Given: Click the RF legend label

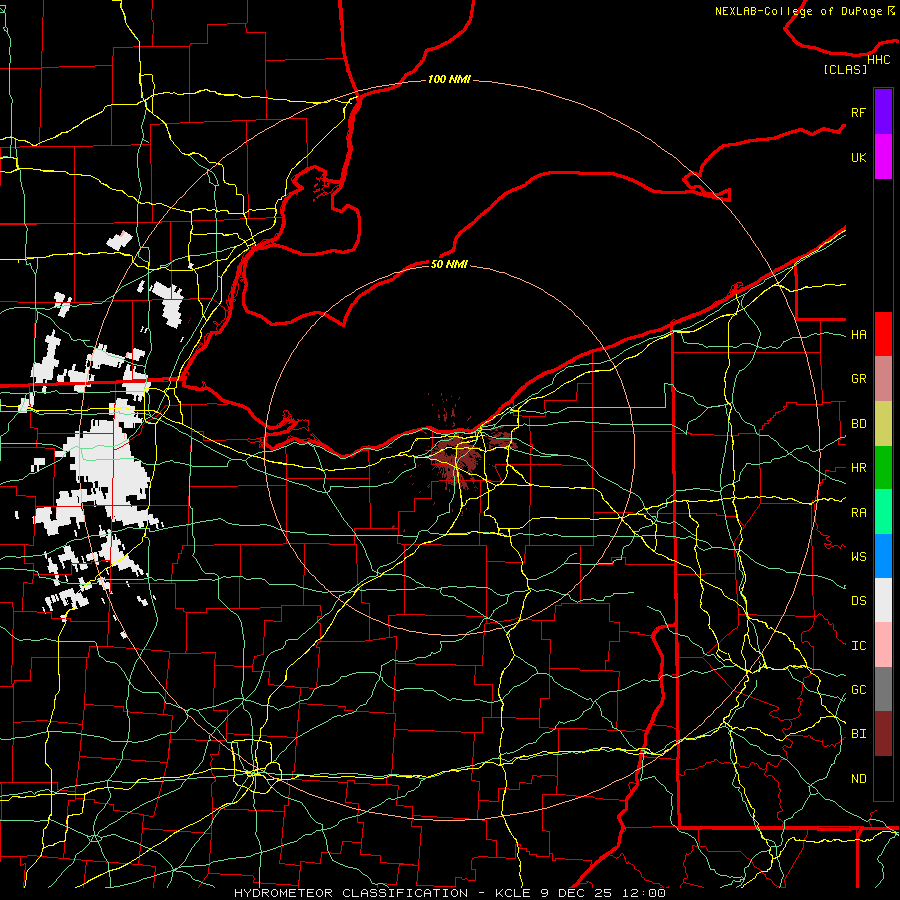Looking at the screenshot, I should pos(858,112).
